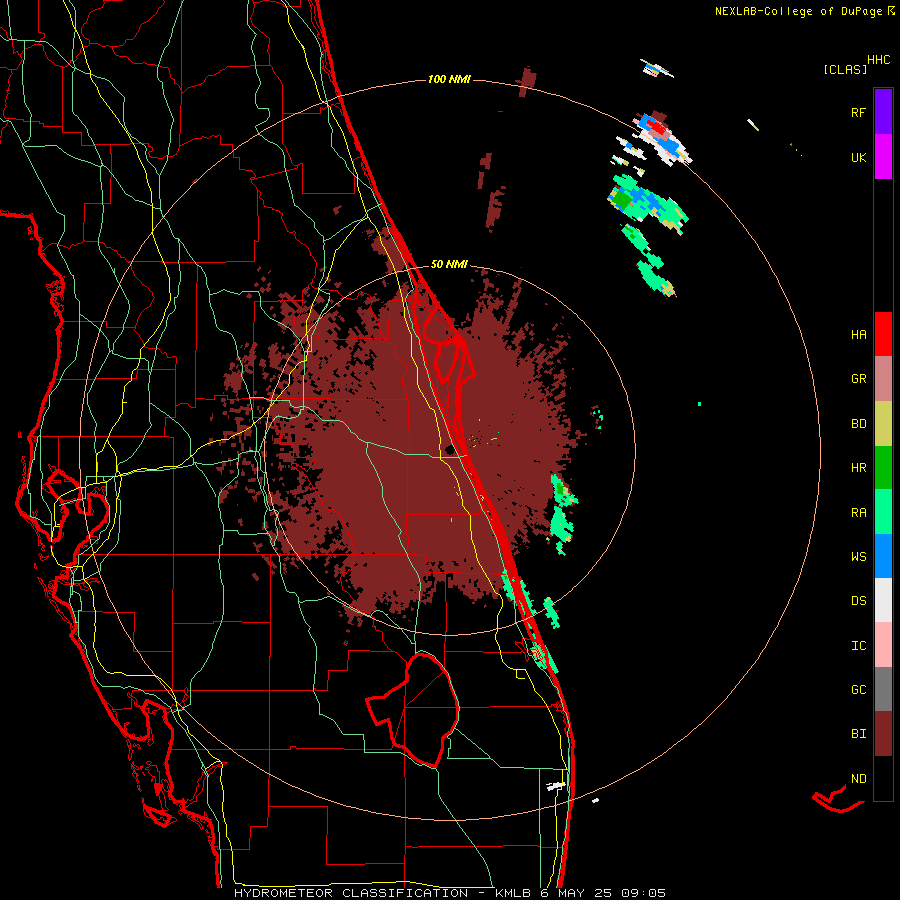Click the IC light pink legend swatch
The image size is (900, 900).
click(883, 645)
